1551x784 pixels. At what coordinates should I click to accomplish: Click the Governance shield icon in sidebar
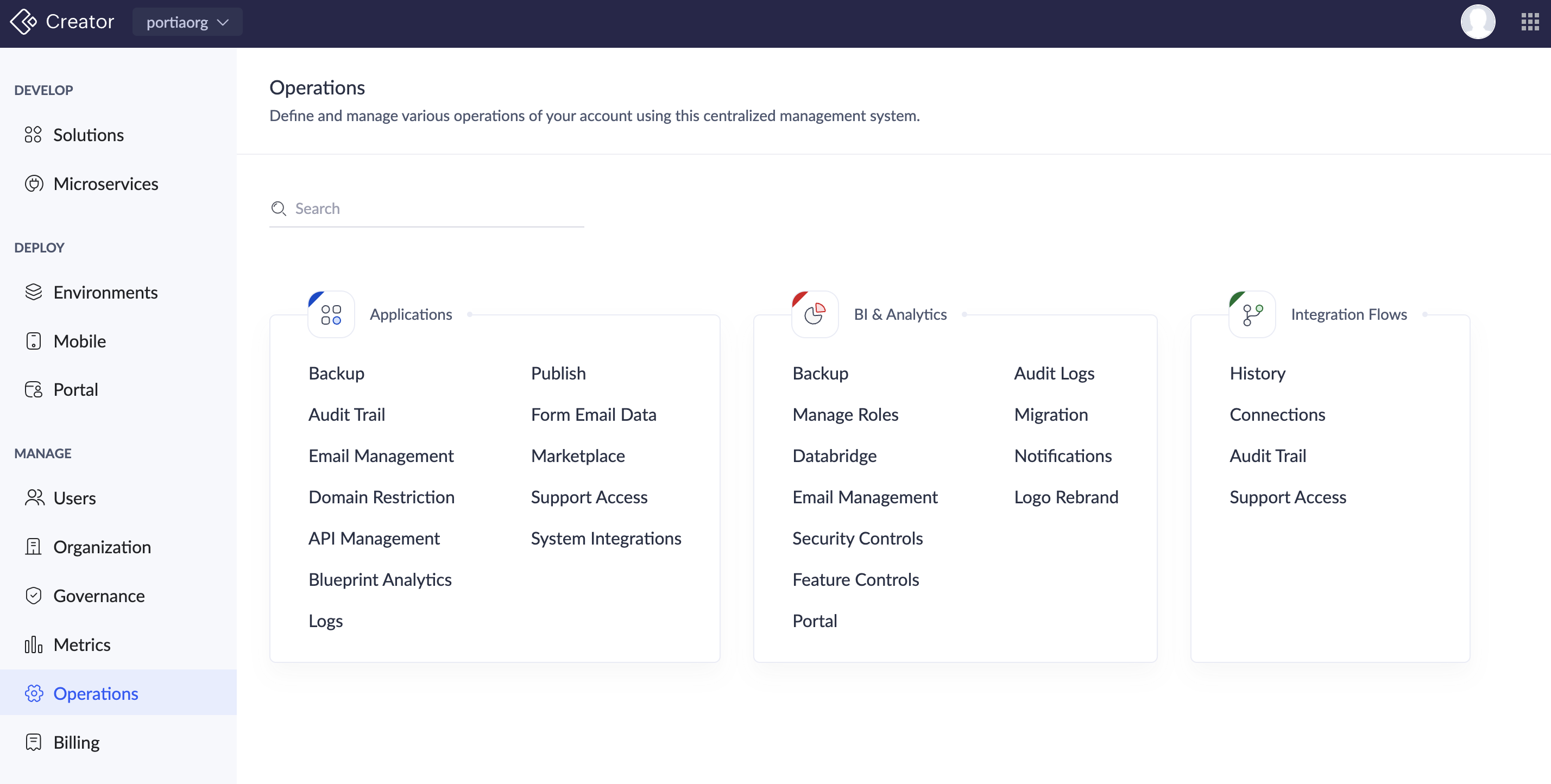point(34,596)
